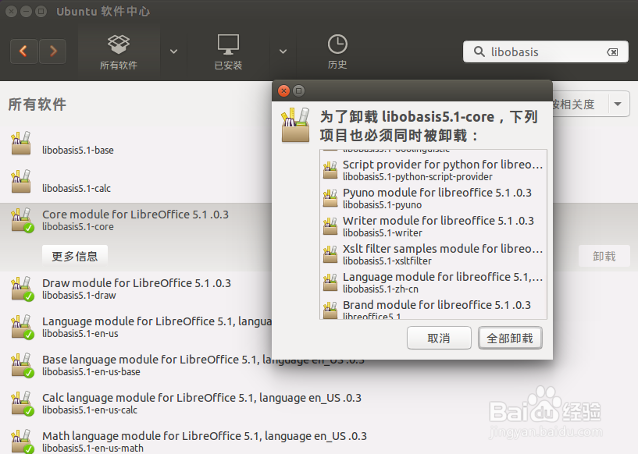Open the sort order dropdown arrow
Screen dimensions: 638x454
618,104
